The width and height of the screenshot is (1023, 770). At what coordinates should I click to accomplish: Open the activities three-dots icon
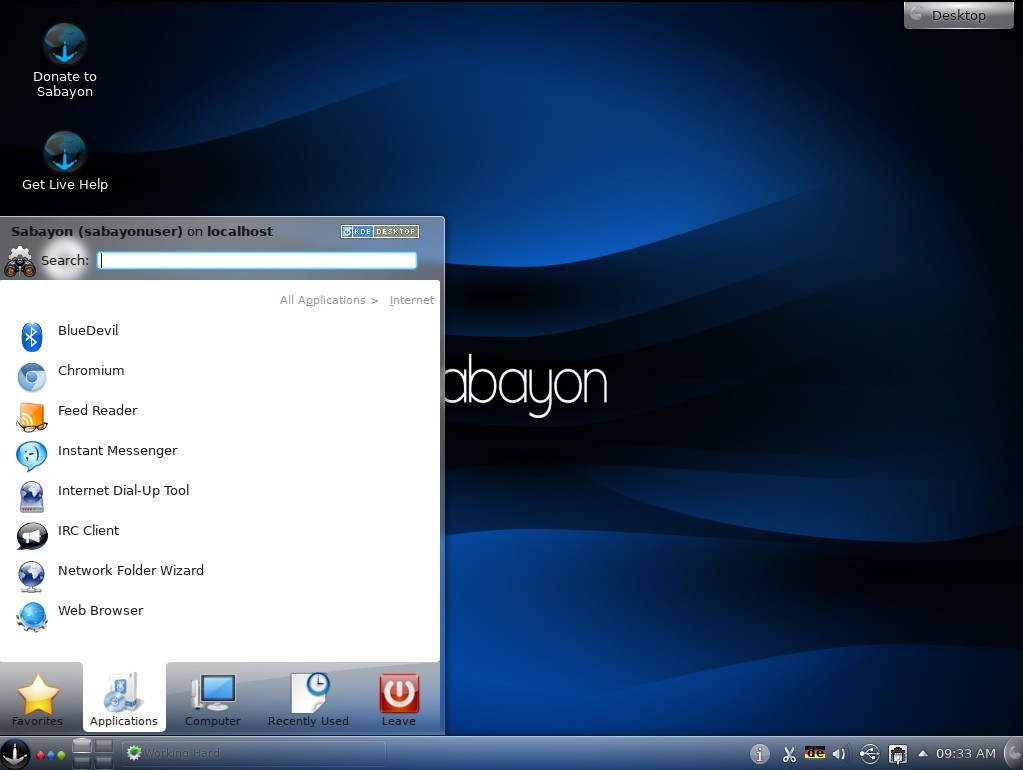(50, 755)
